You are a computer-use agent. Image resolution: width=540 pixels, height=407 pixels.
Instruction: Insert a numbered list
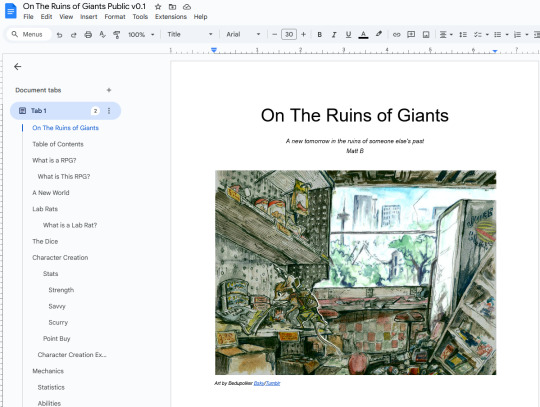click(x=517, y=34)
